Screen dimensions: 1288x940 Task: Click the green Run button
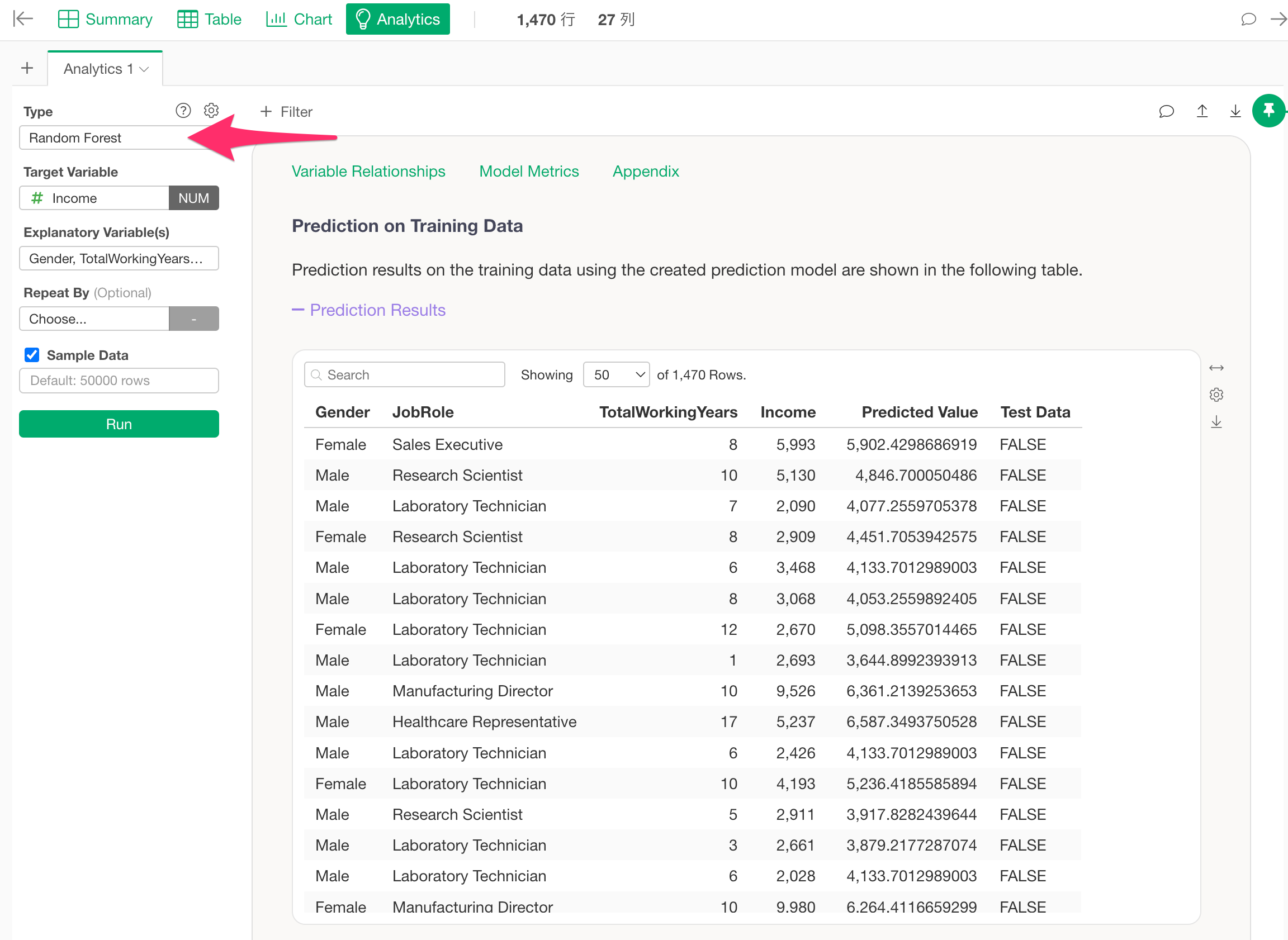tap(119, 424)
